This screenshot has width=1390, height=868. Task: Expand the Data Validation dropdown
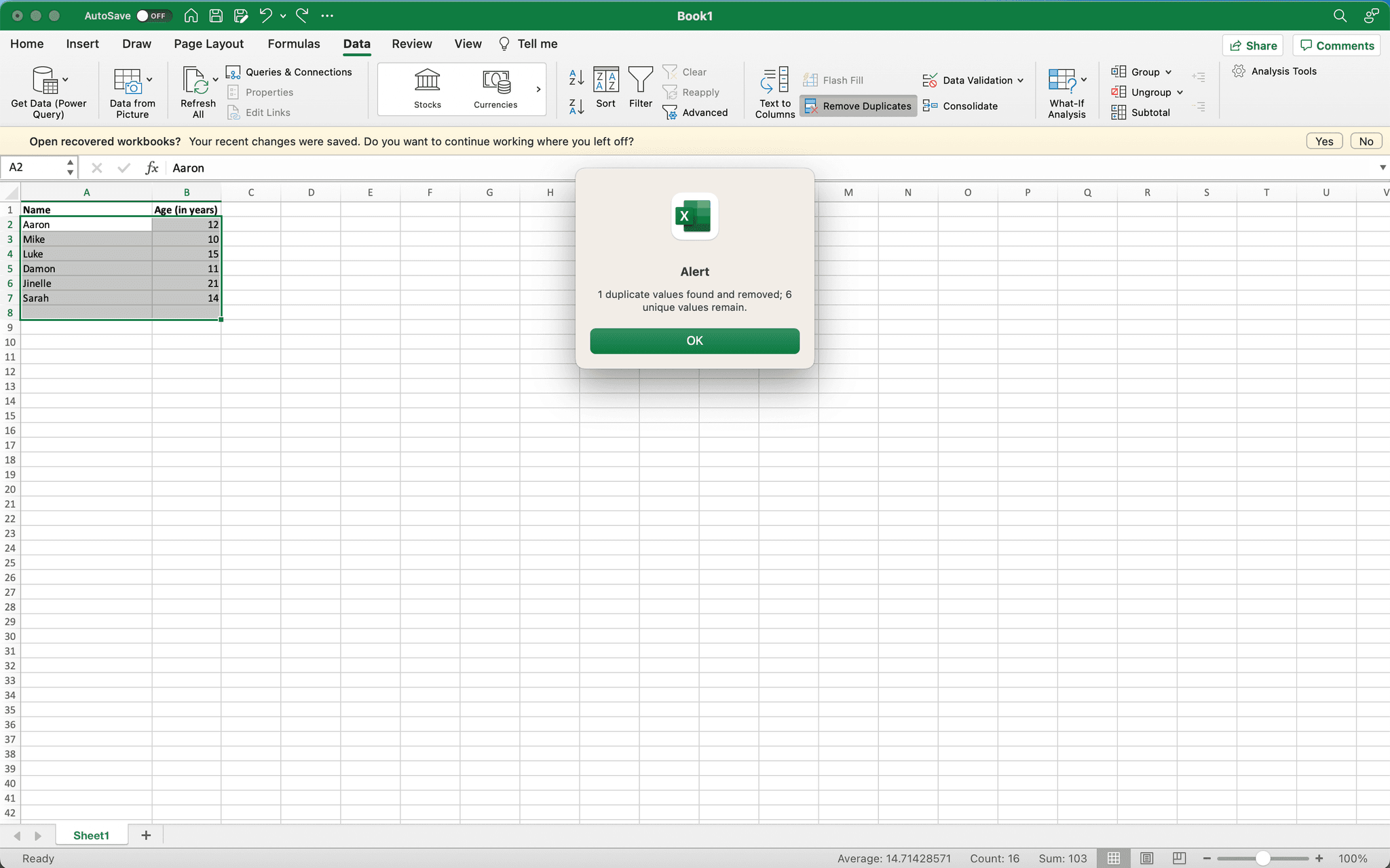click(1020, 80)
